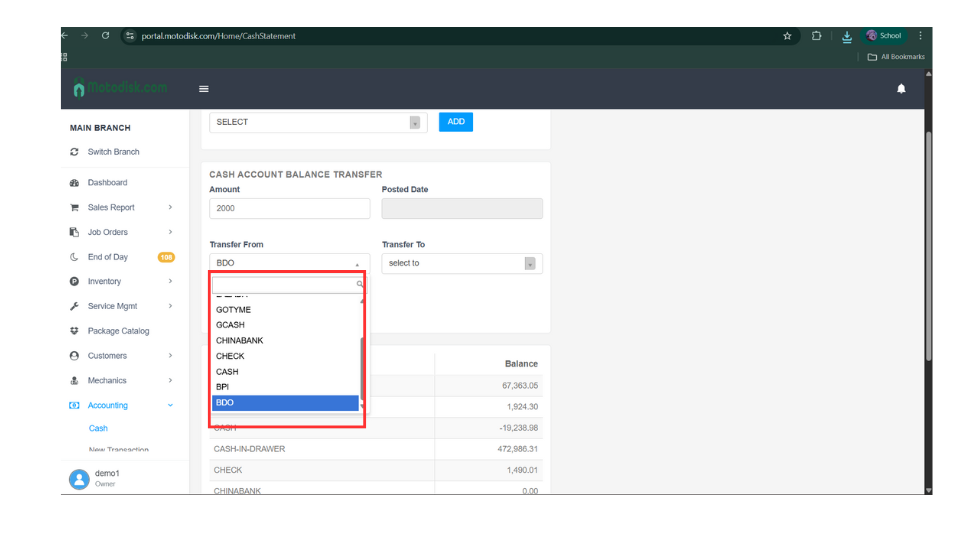Click the hamburger menu icon
The width and height of the screenshot is (960, 540).
click(203, 89)
